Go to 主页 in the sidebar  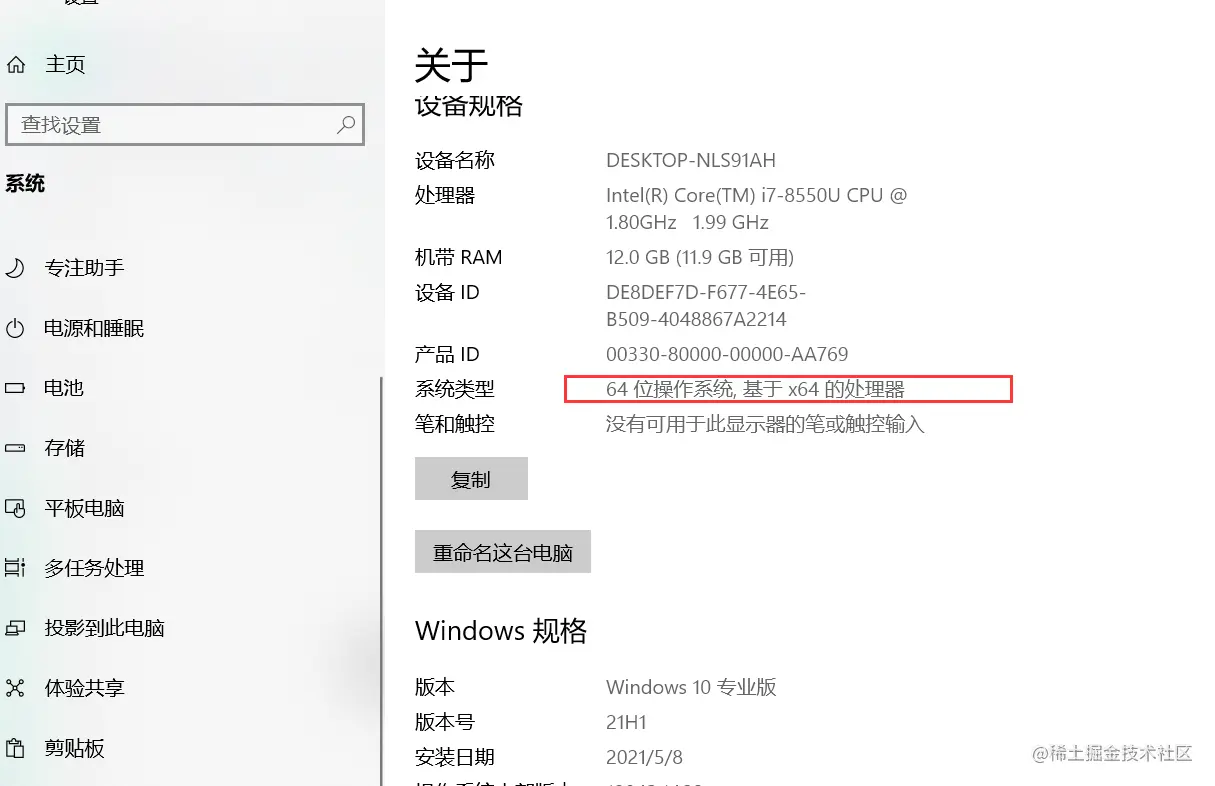tap(65, 65)
